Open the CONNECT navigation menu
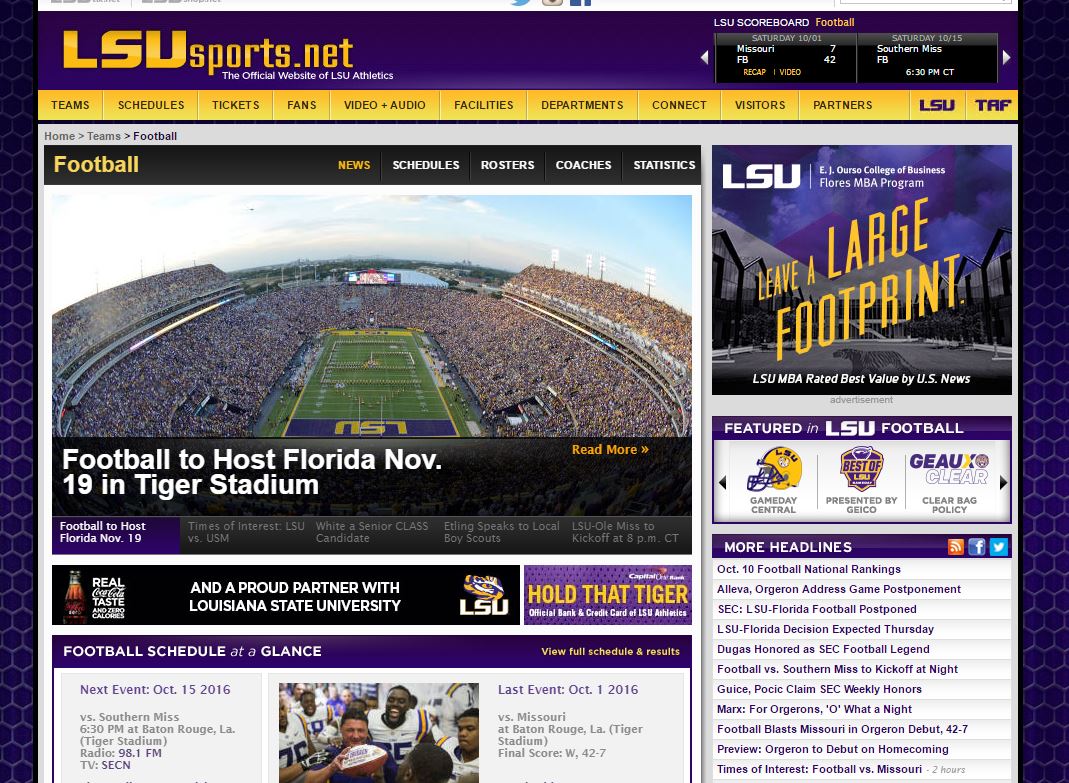 pos(679,105)
